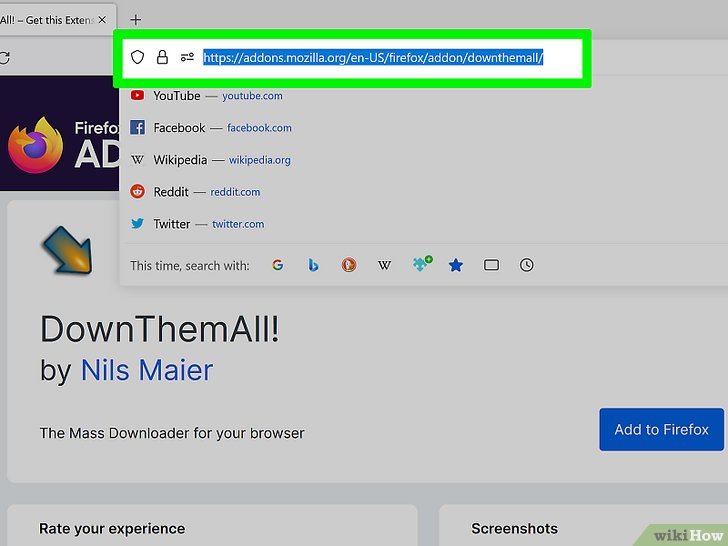Image resolution: width=728 pixels, height=546 pixels.
Task: Search add-ons with puzzle piece icon
Action: pos(422,264)
